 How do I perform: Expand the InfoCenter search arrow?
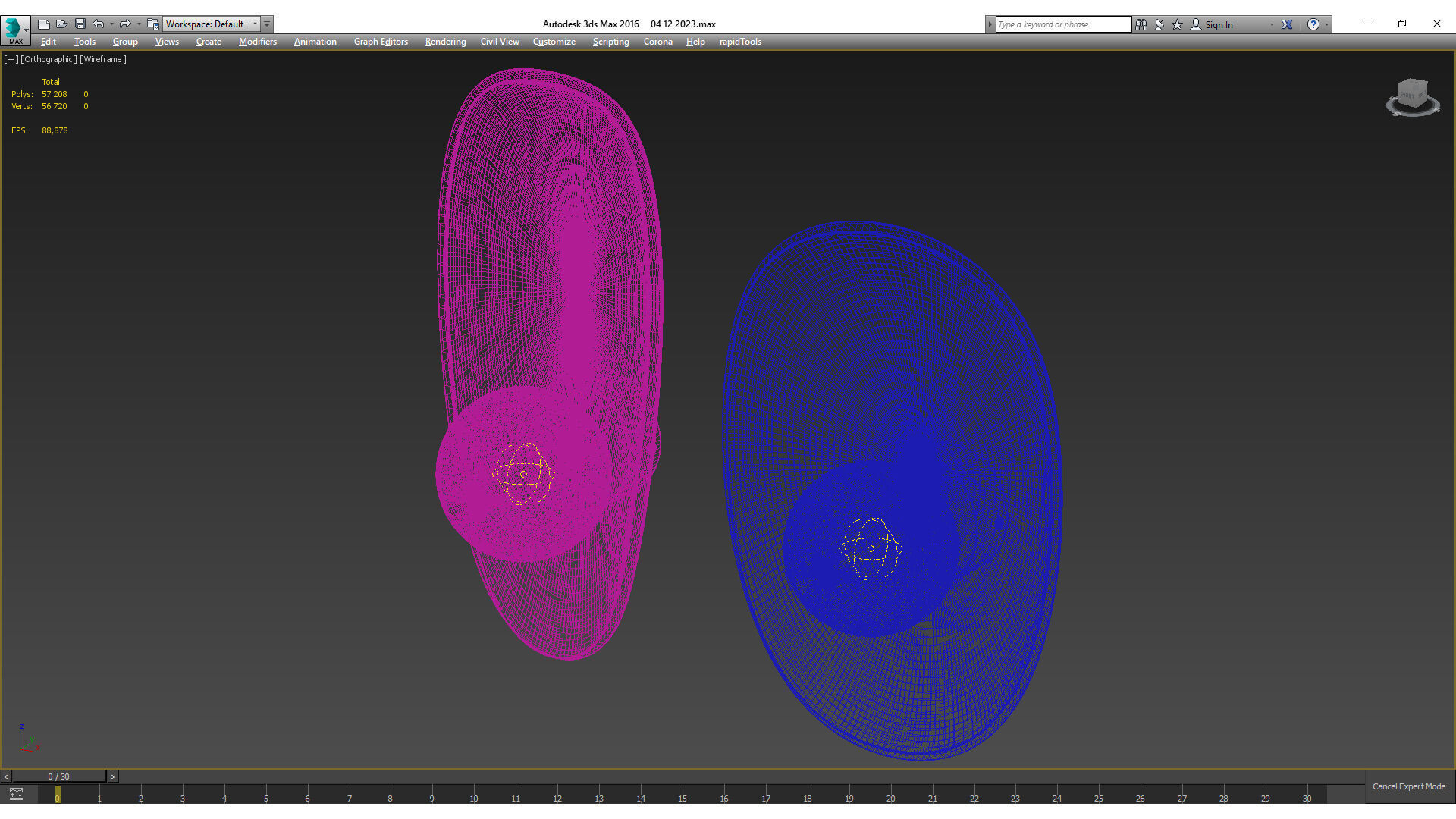point(990,24)
